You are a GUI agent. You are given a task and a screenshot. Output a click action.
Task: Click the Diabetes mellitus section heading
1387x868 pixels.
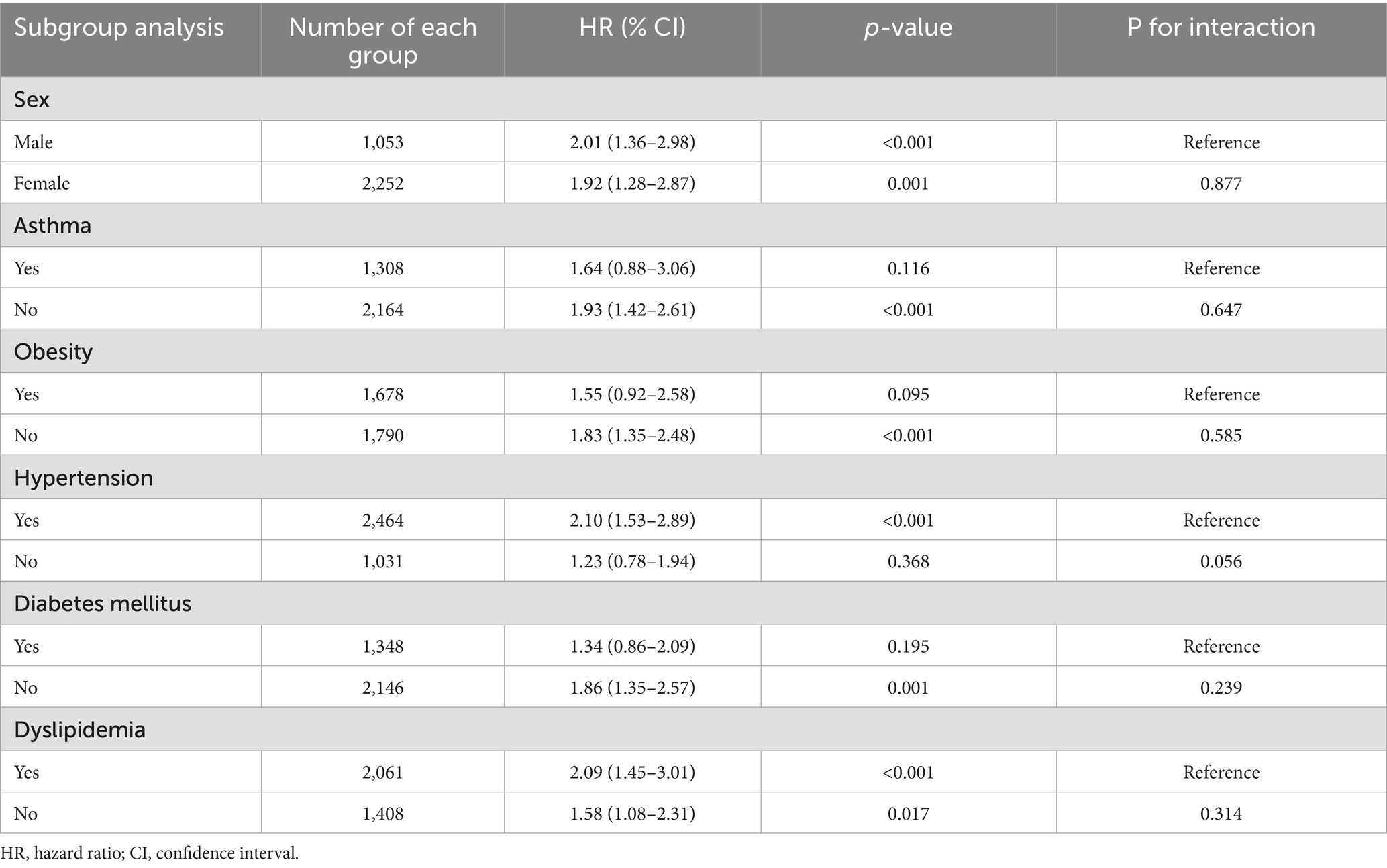point(103,604)
